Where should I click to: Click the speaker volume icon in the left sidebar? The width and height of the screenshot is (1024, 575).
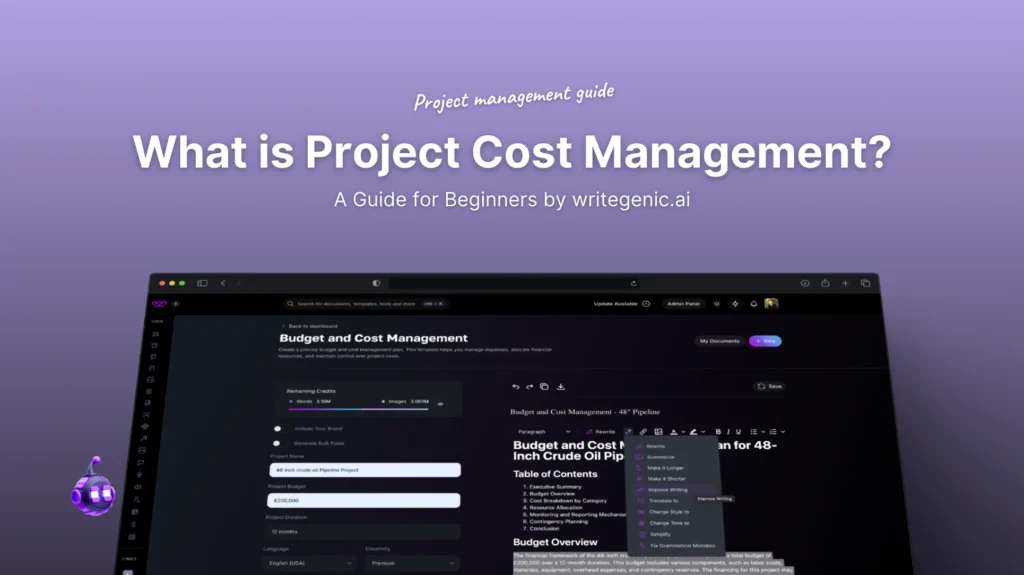click(x=138, y=487)
